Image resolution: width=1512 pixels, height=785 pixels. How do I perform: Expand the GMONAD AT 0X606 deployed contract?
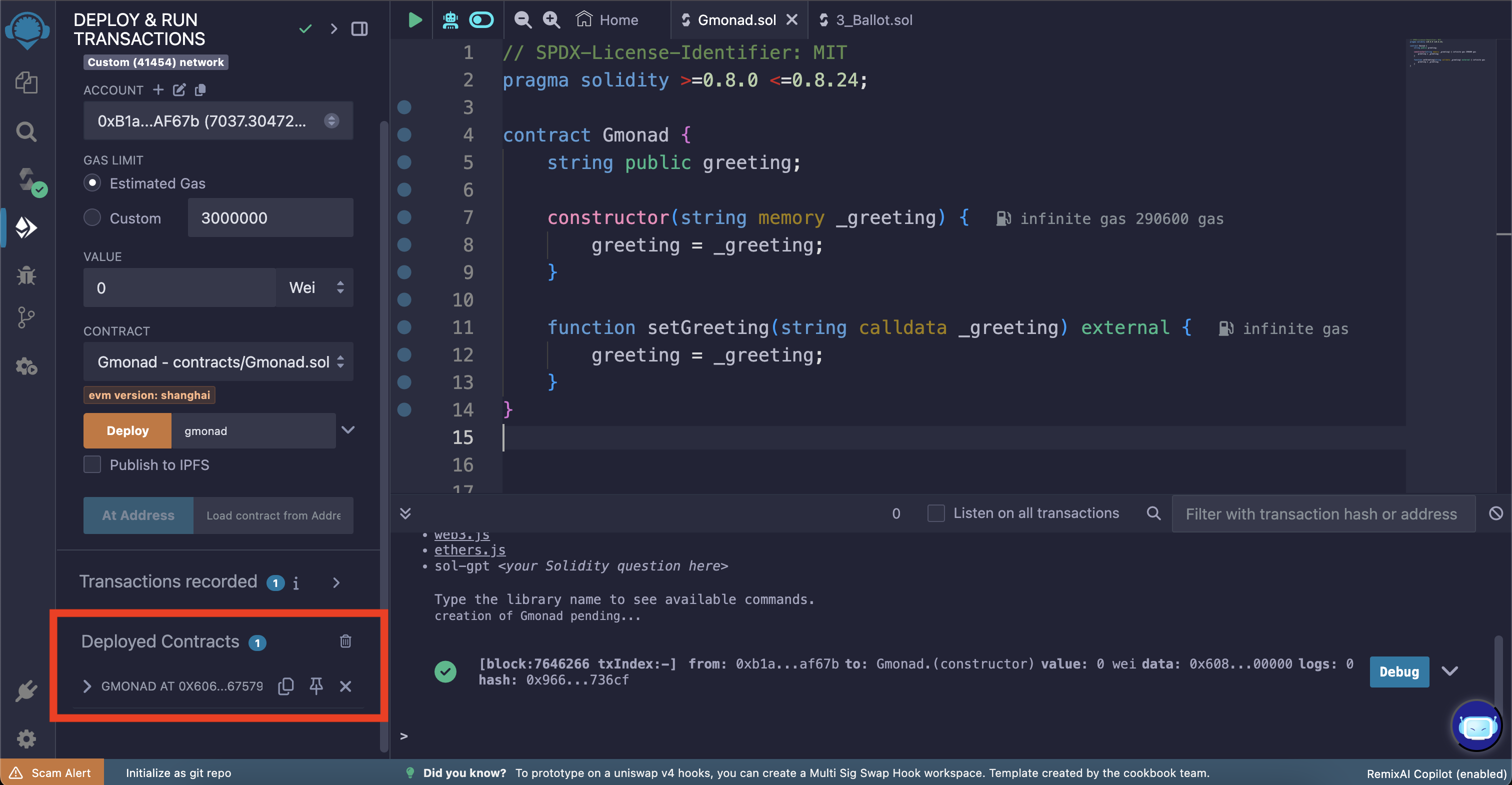coord(87,686)
